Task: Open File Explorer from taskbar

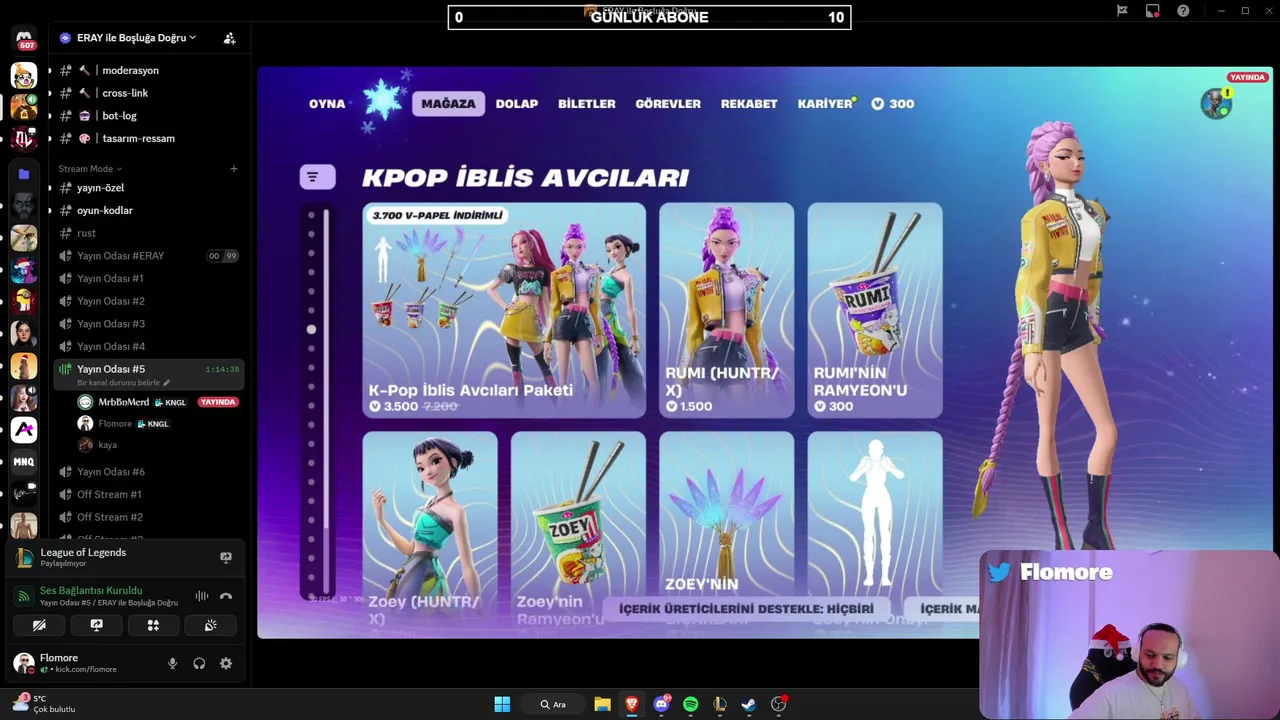Action: click(602, 704)
